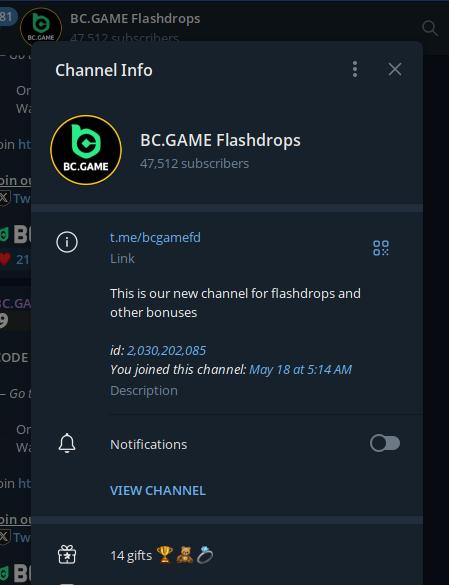
Task: Copy the channel id 2,030,202,085
Action: coord(166,351)
